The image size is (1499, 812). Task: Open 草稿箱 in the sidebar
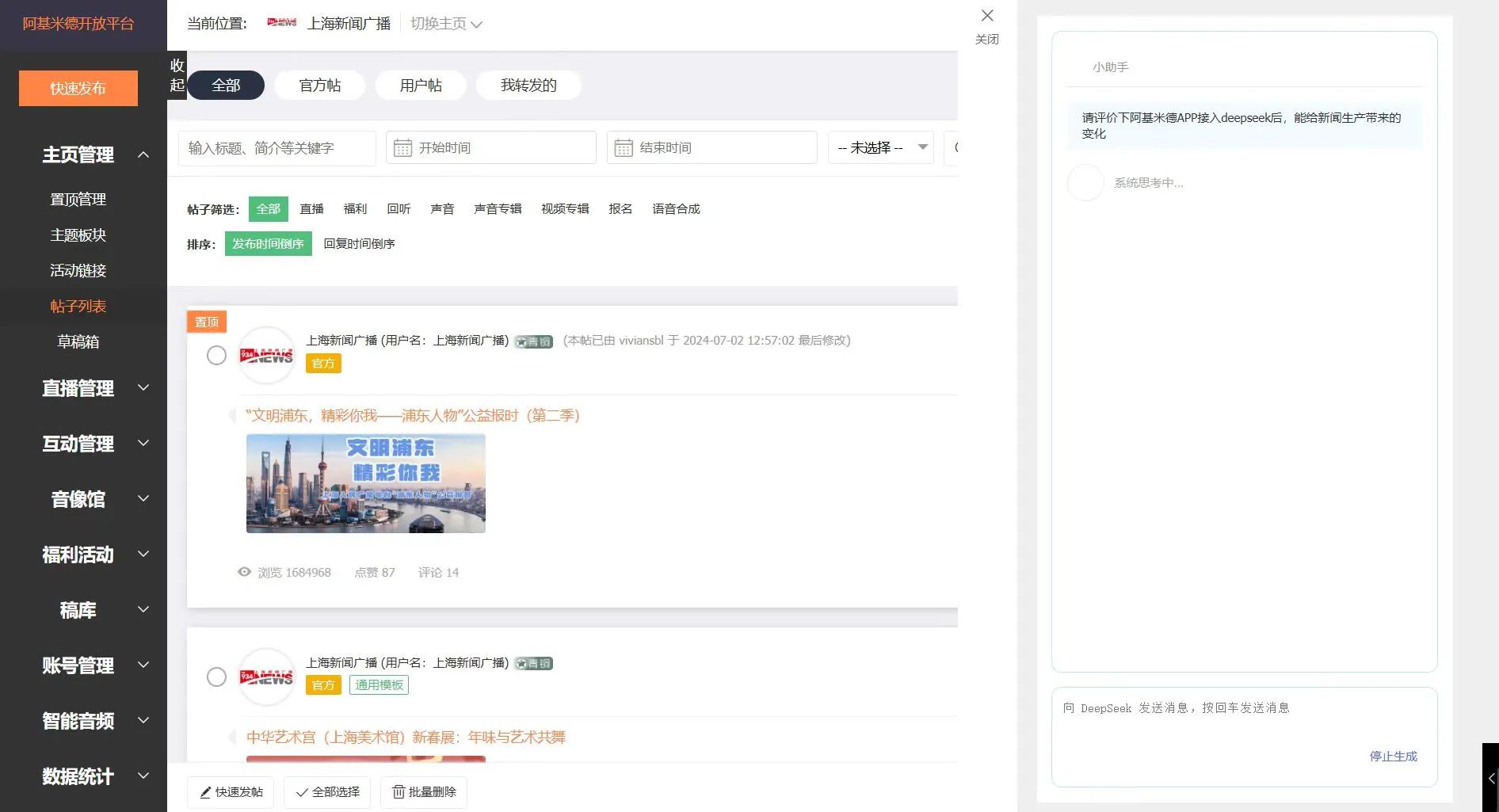[78, 341]
